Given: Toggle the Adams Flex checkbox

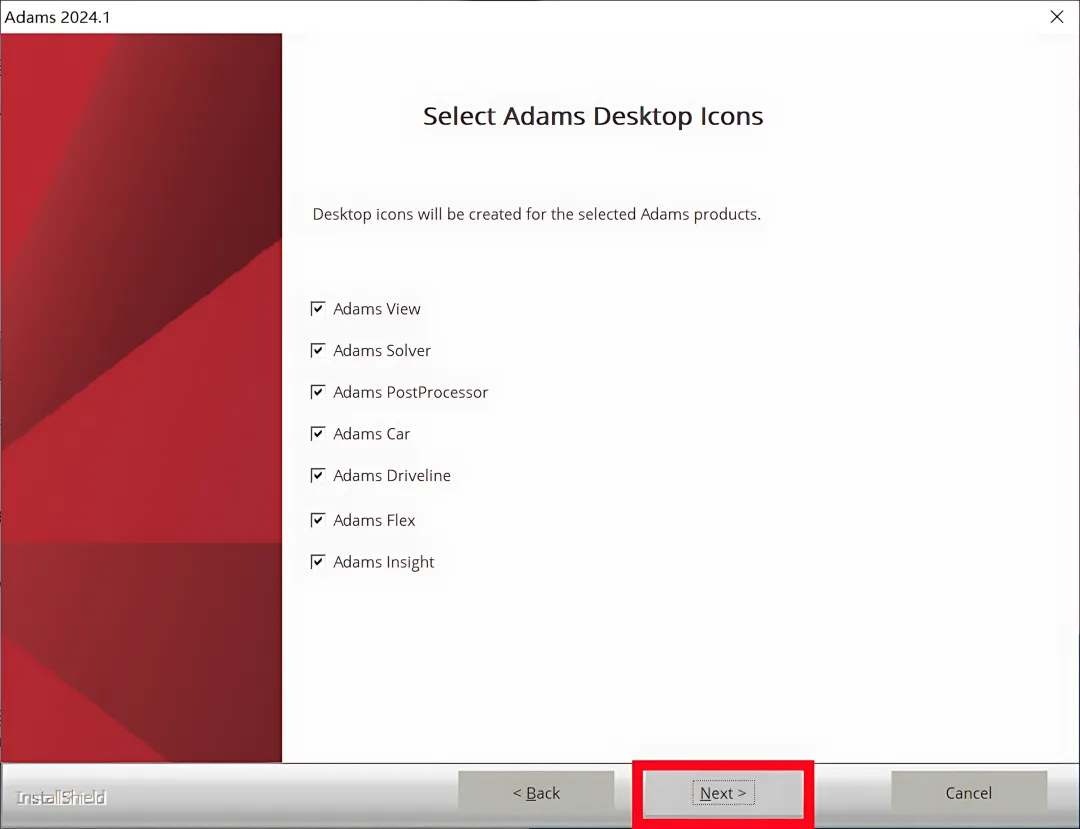Looking at the screenshot, I should click(318, 520).
